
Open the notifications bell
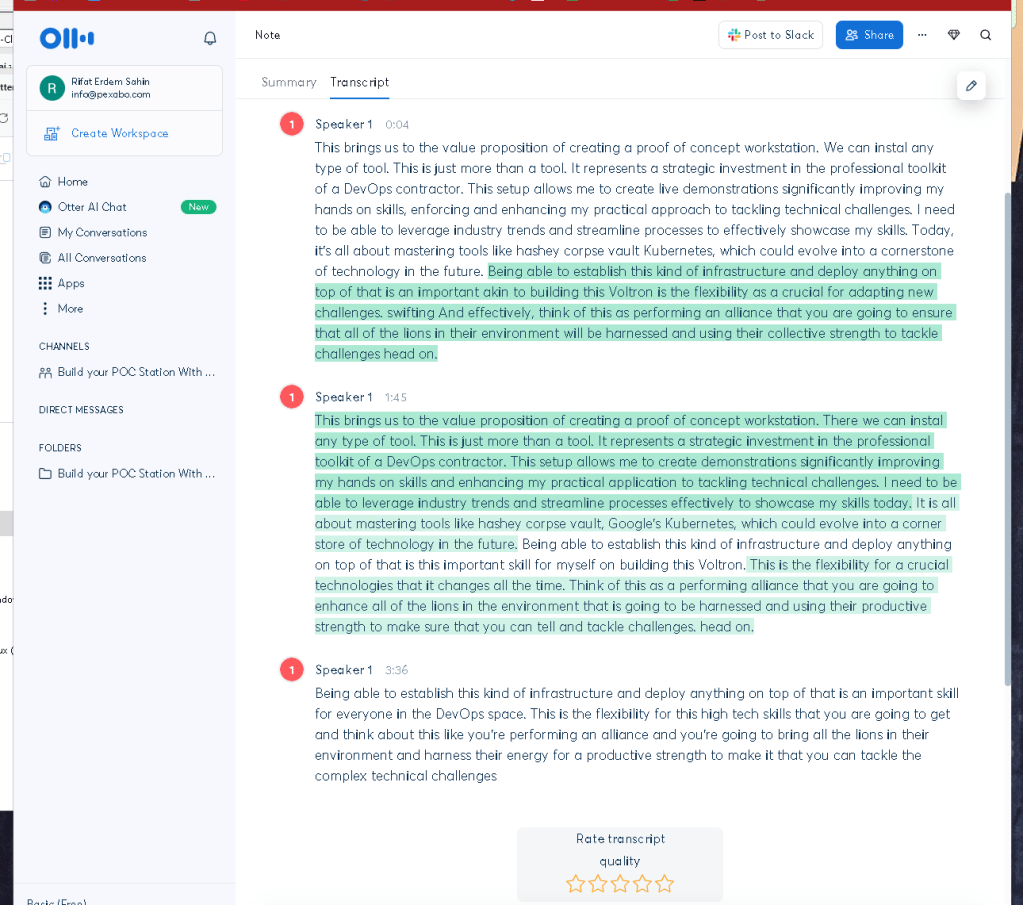point(209,38)
